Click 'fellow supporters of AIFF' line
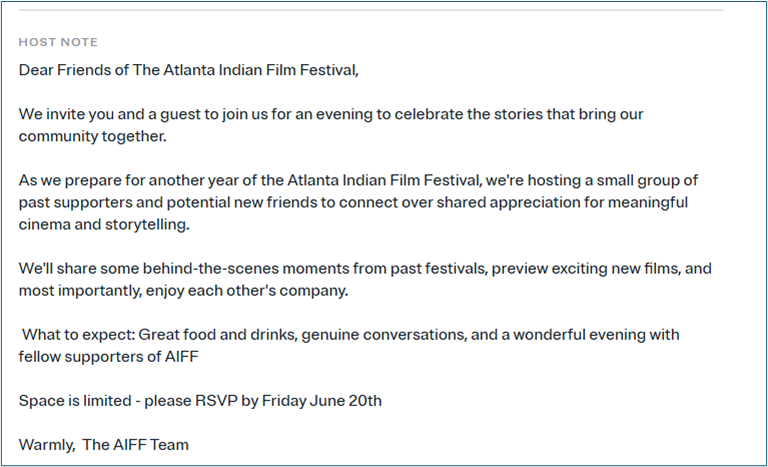768x467 pixels. click(109, 357)
